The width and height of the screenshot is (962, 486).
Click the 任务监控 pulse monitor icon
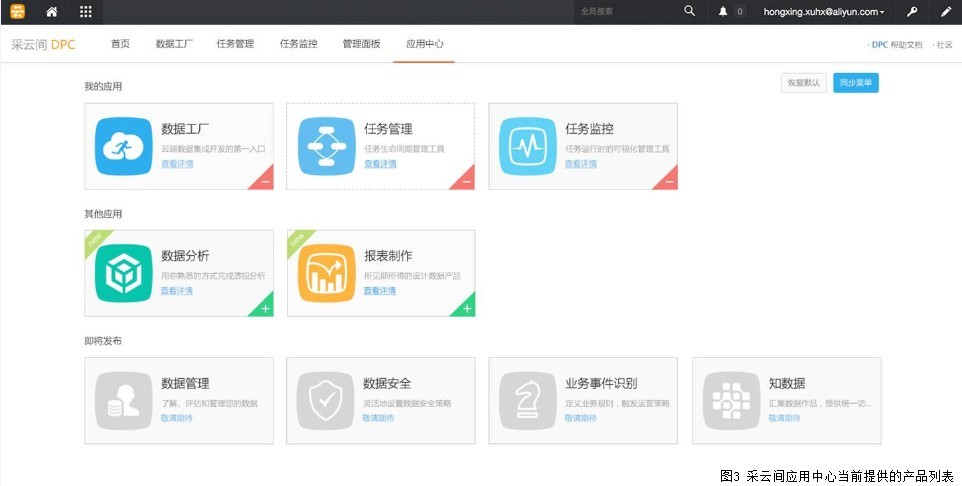pos(528,146)
